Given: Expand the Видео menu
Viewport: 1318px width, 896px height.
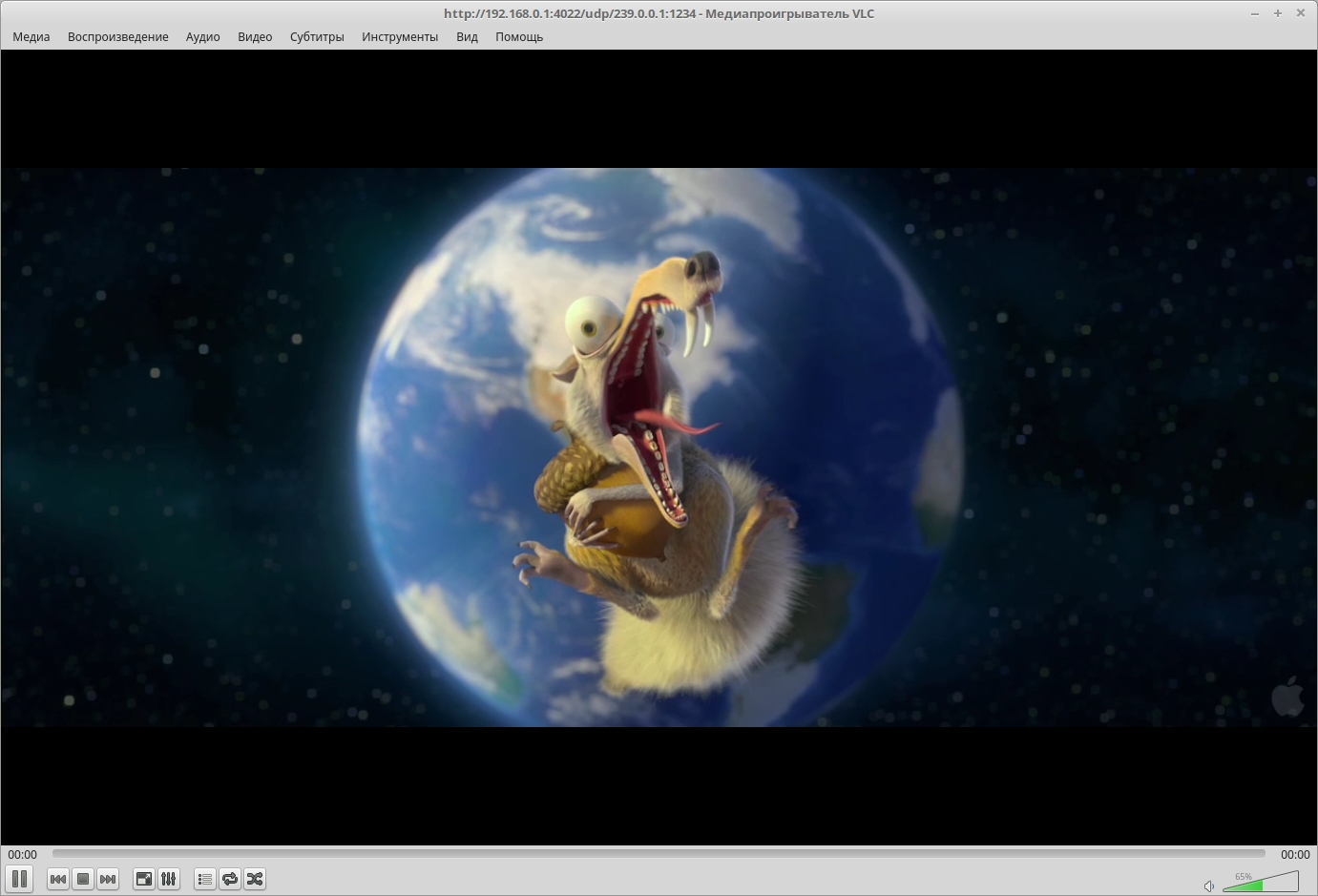Looking at the screenshot, I should coord(255,37).
